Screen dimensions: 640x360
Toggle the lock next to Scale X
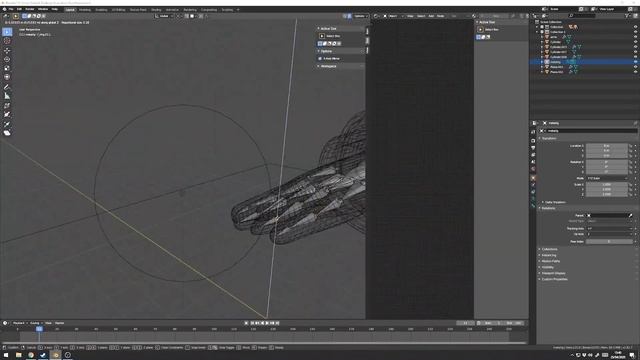tap(631, 184)
